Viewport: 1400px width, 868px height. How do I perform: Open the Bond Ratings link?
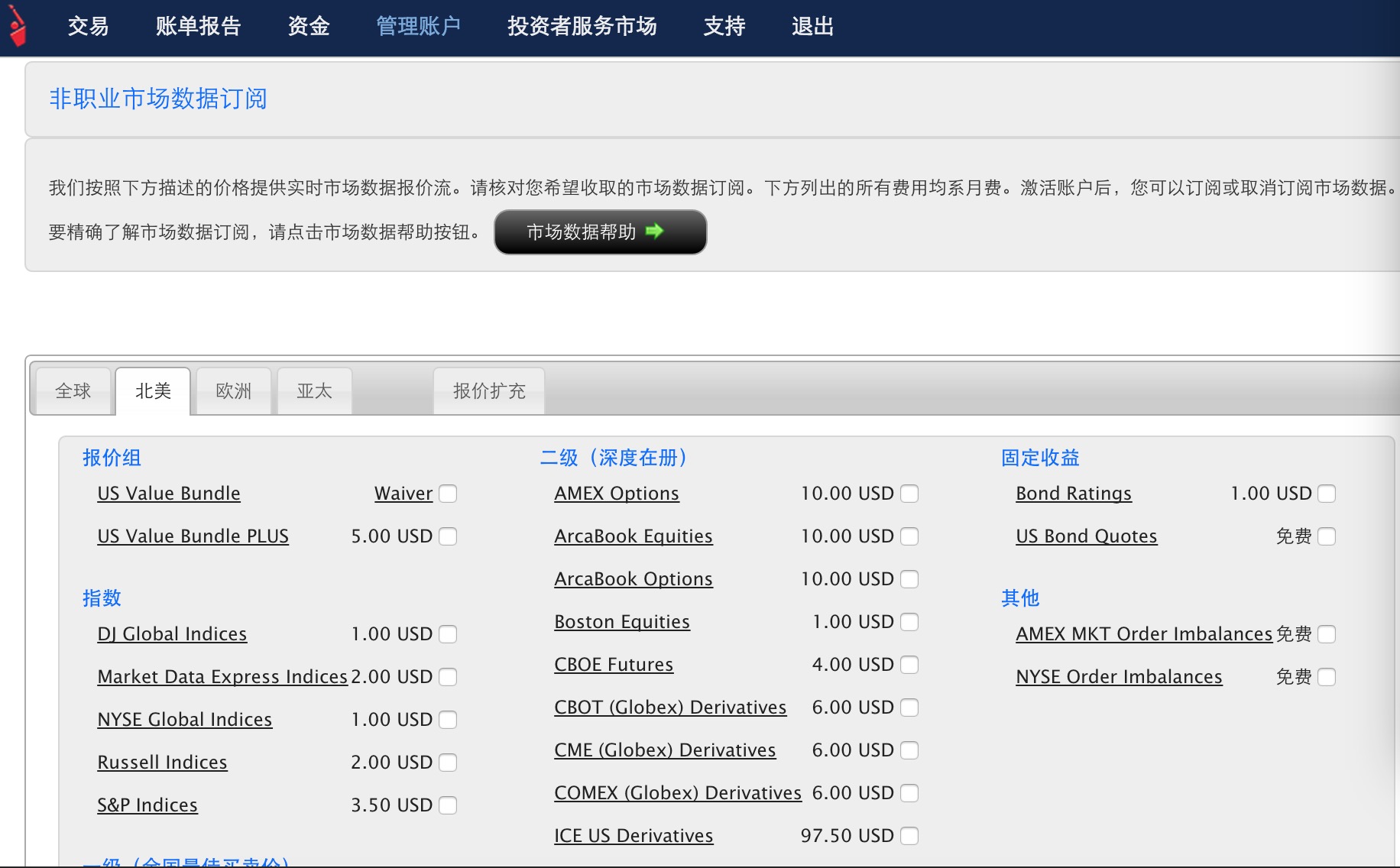1074,494
